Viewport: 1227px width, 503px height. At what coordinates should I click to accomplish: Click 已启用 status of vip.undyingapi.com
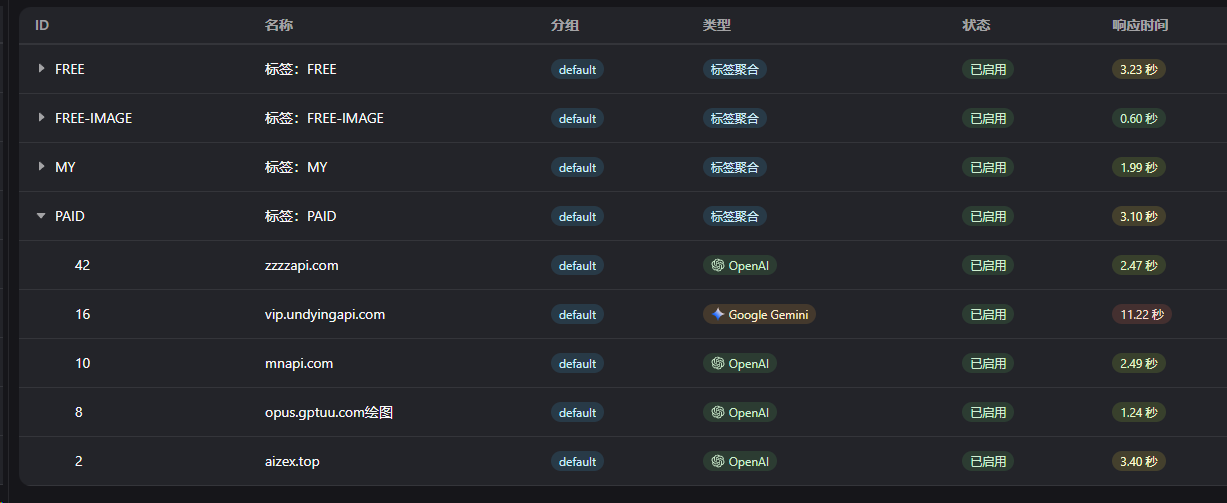point(988,315)
